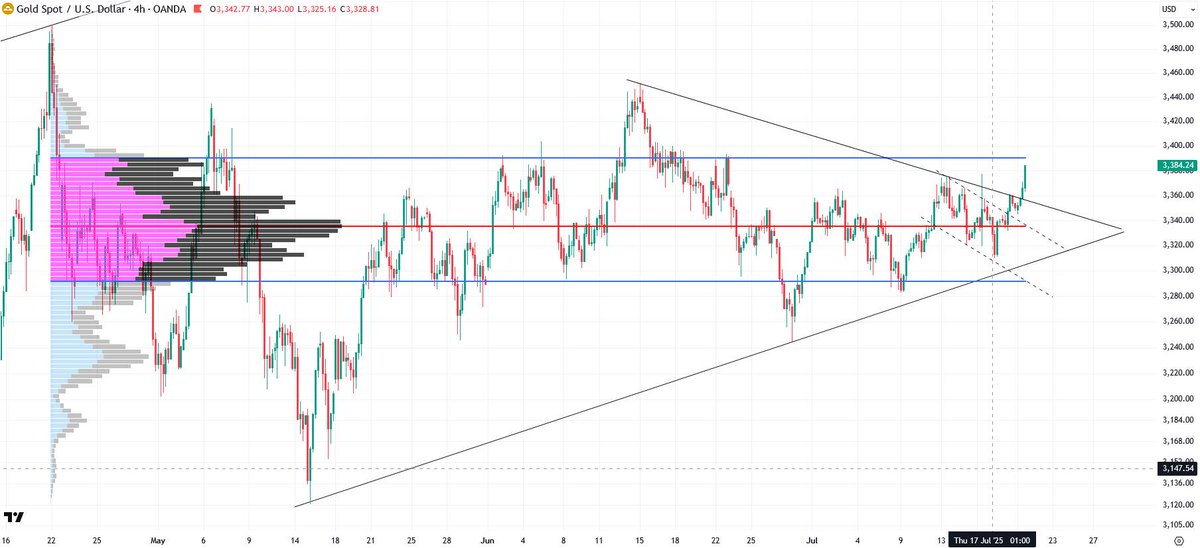The height and width of the screenshot is (548, 1200).
Task: Click the 3,300.00 price axis label
Action: pos(1176,270)
